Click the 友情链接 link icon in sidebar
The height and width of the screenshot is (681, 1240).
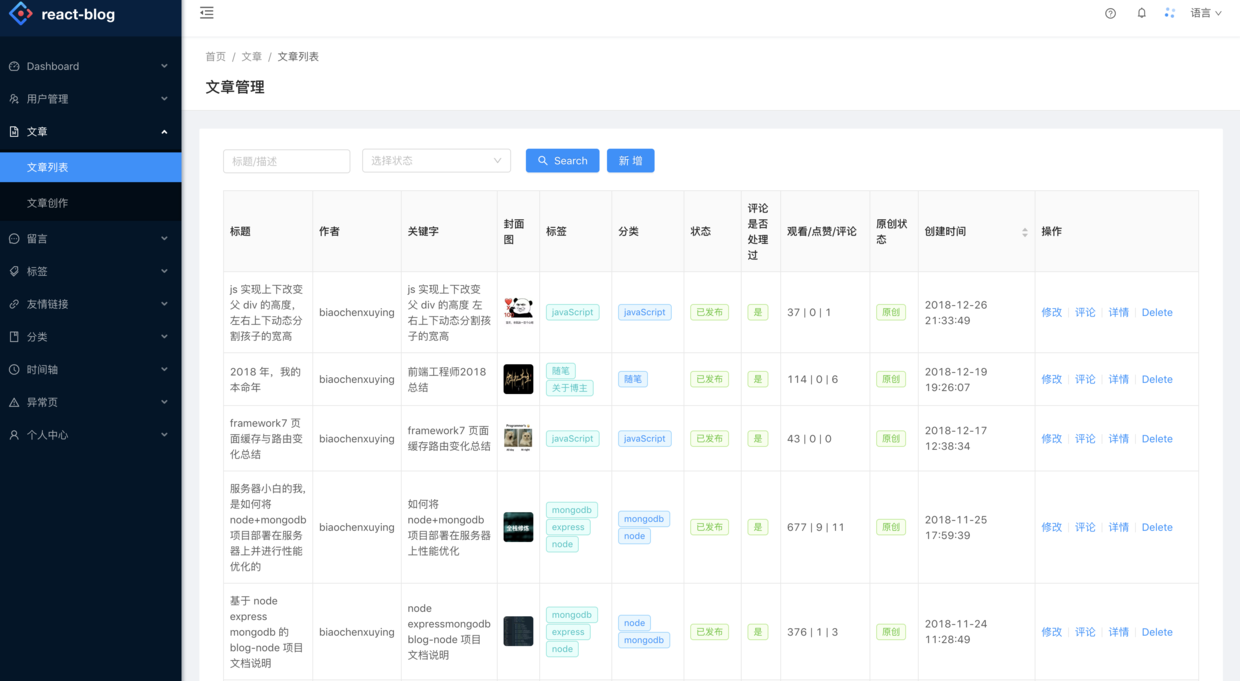pos(14,304)
